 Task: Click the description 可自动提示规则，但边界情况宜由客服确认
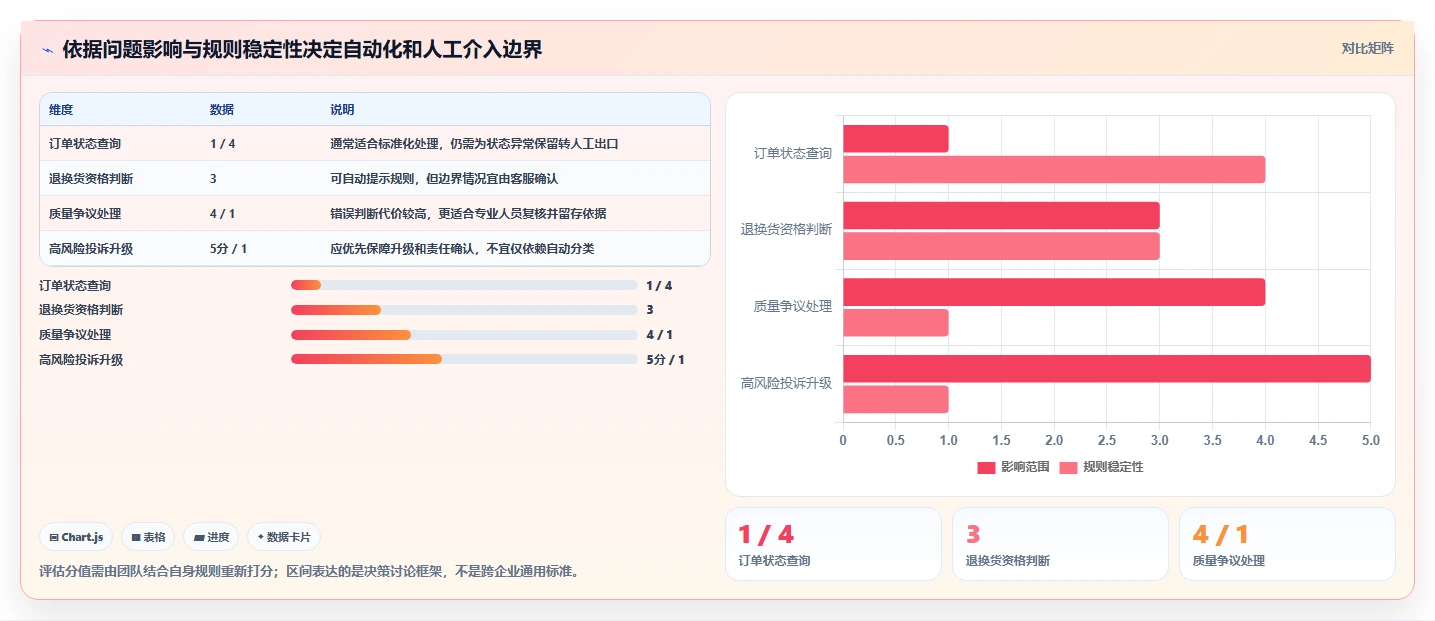tap(444, 179)
